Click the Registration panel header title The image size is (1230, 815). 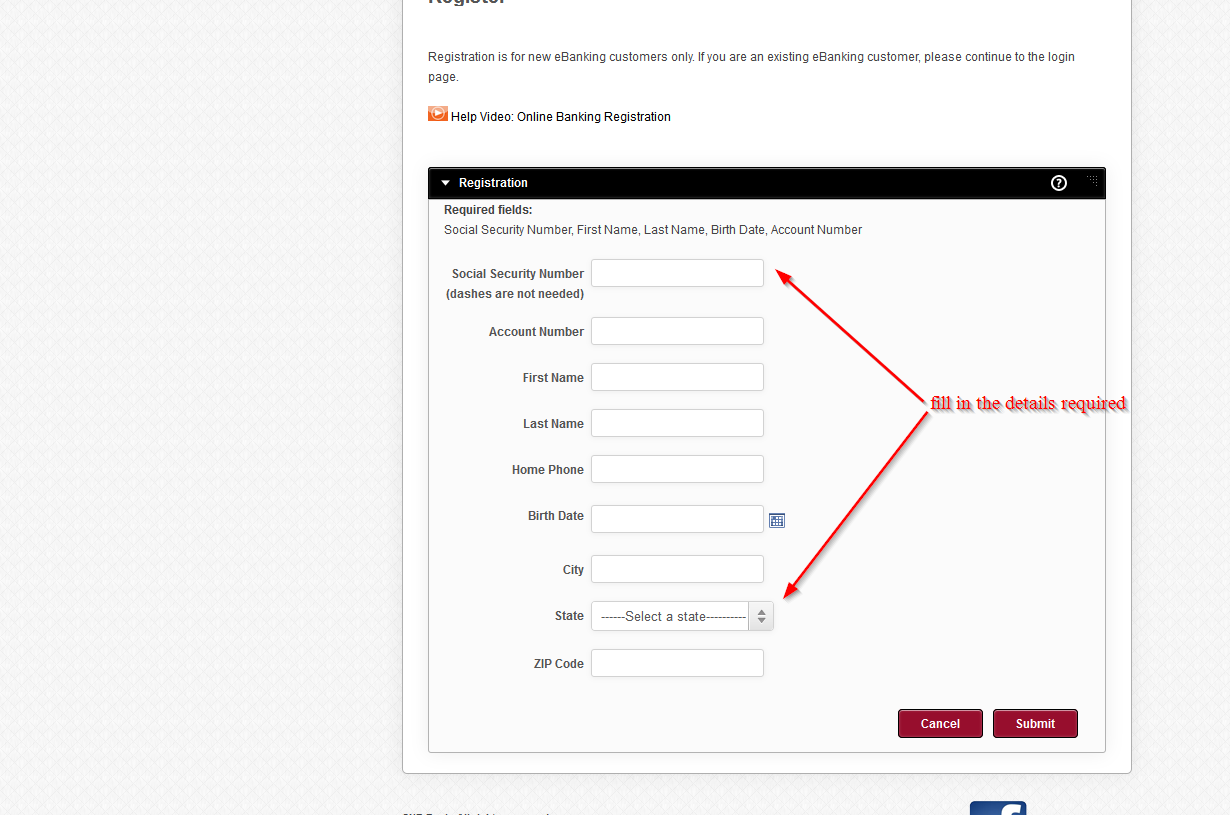[x=493, y=183]
